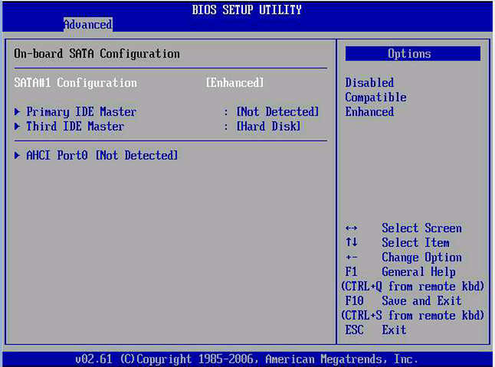Image resolution: width=495 pixels, height=367 pixels.
Task: Click the plus-minus key symbol
Action: [351, 257]
